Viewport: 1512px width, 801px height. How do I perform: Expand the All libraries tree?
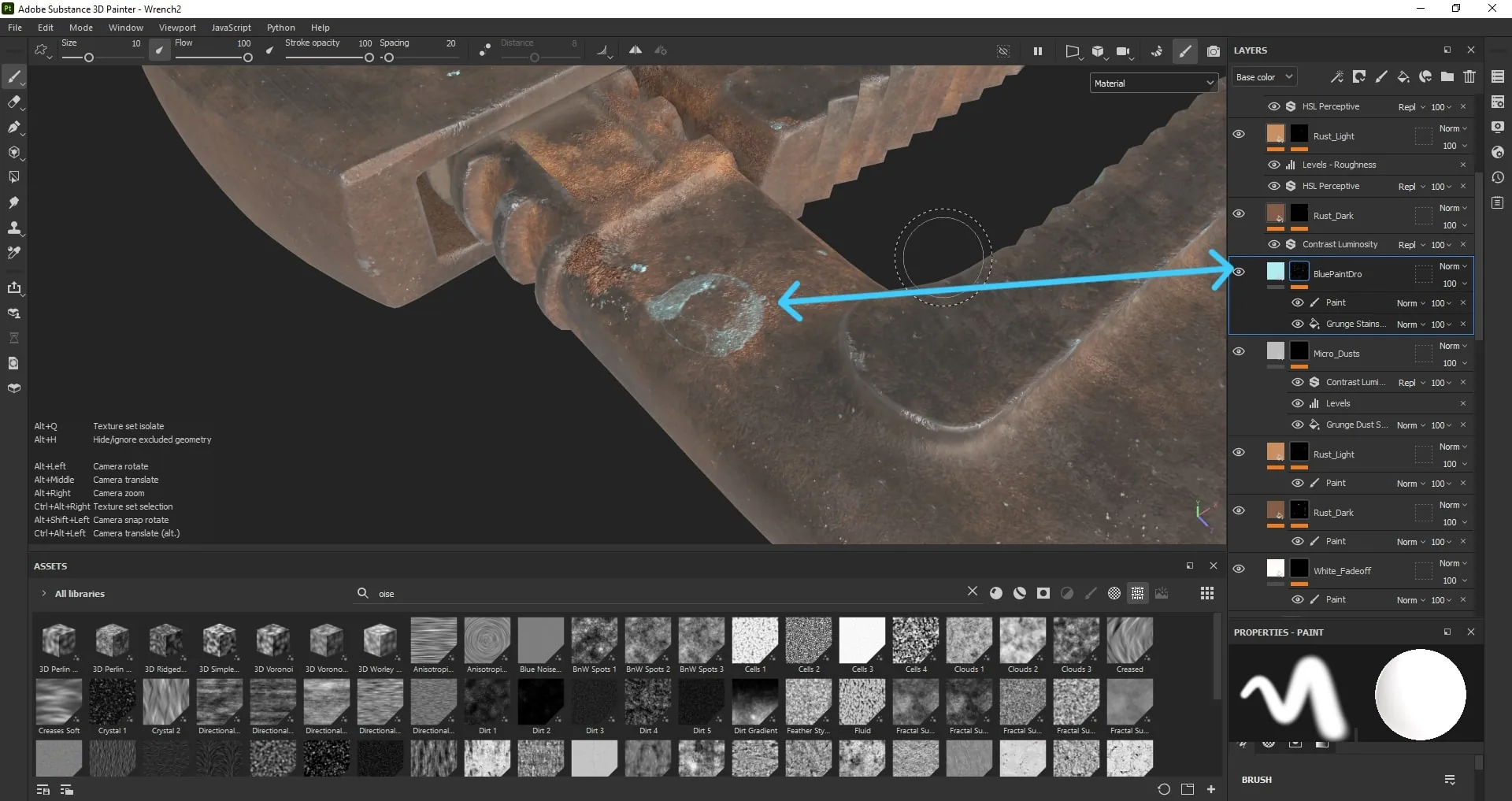coord(44,594)
